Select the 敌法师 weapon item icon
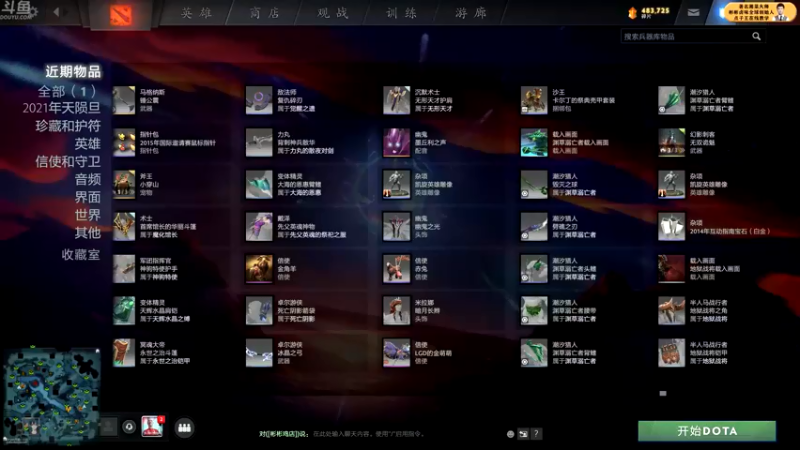Image resolution: width=800 pixels, height=450 pixels. [x=259, y=100]
